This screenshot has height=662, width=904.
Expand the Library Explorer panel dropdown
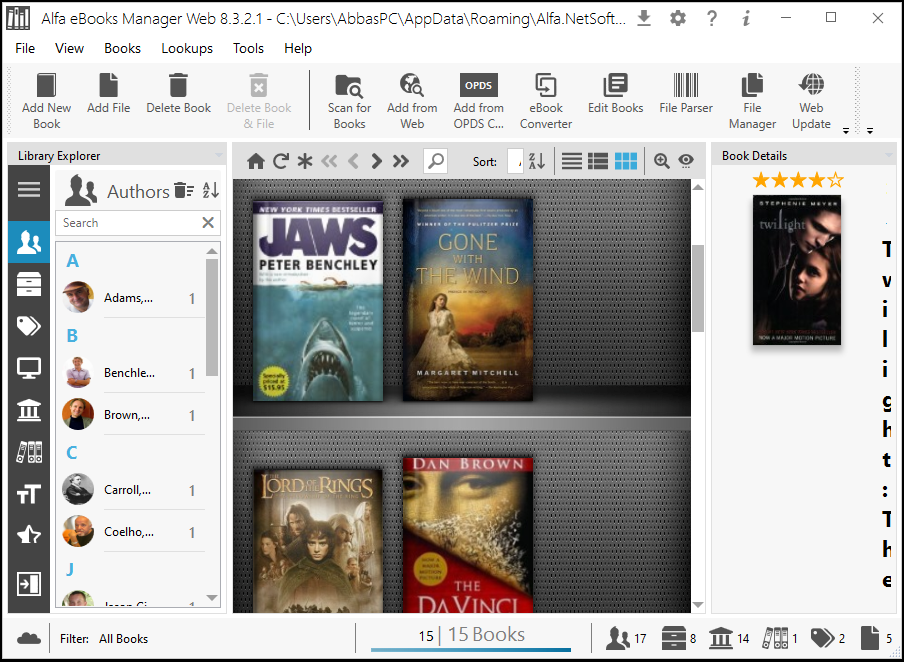point(219,155)
